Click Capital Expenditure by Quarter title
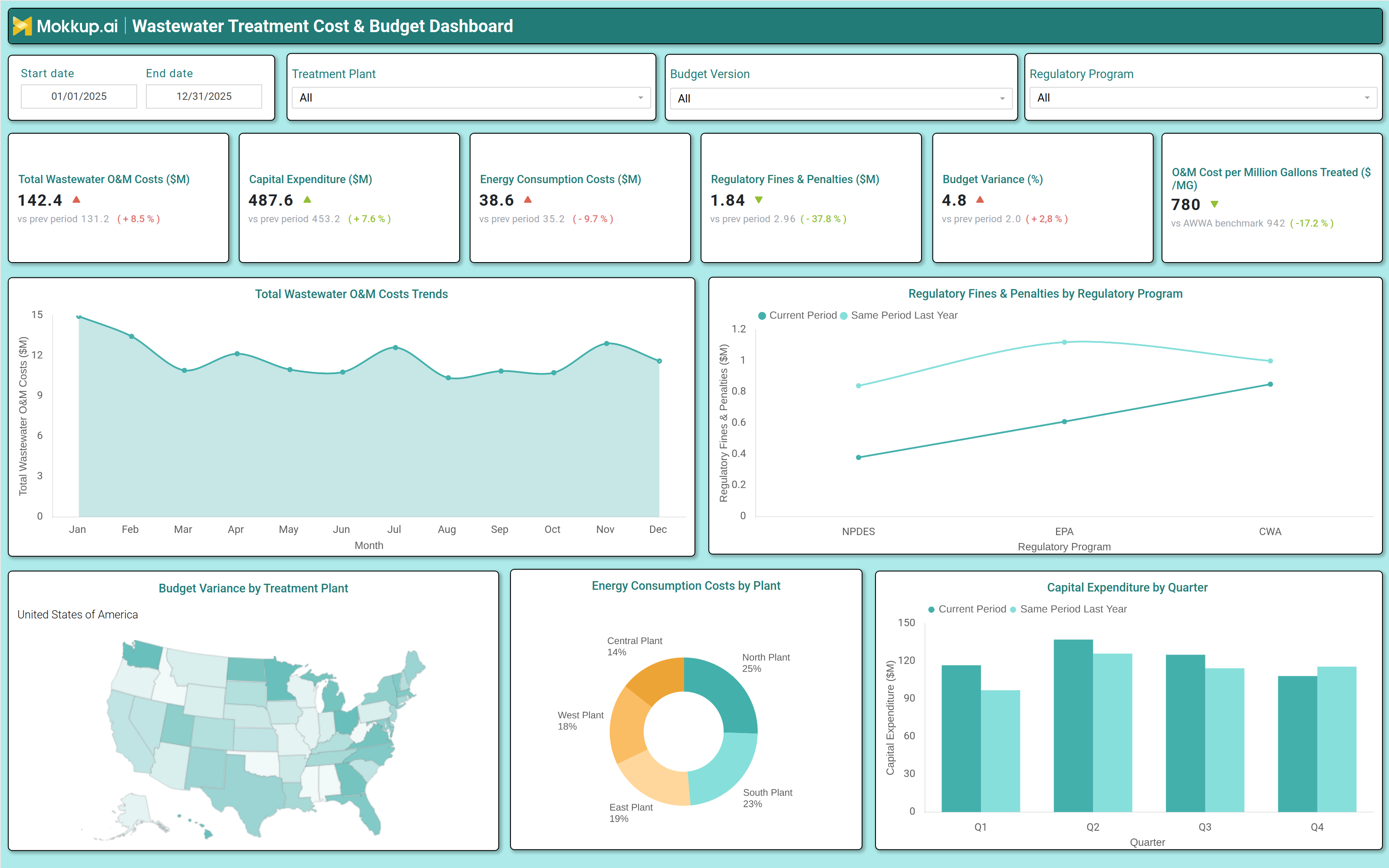 (x=1127, y=587)
